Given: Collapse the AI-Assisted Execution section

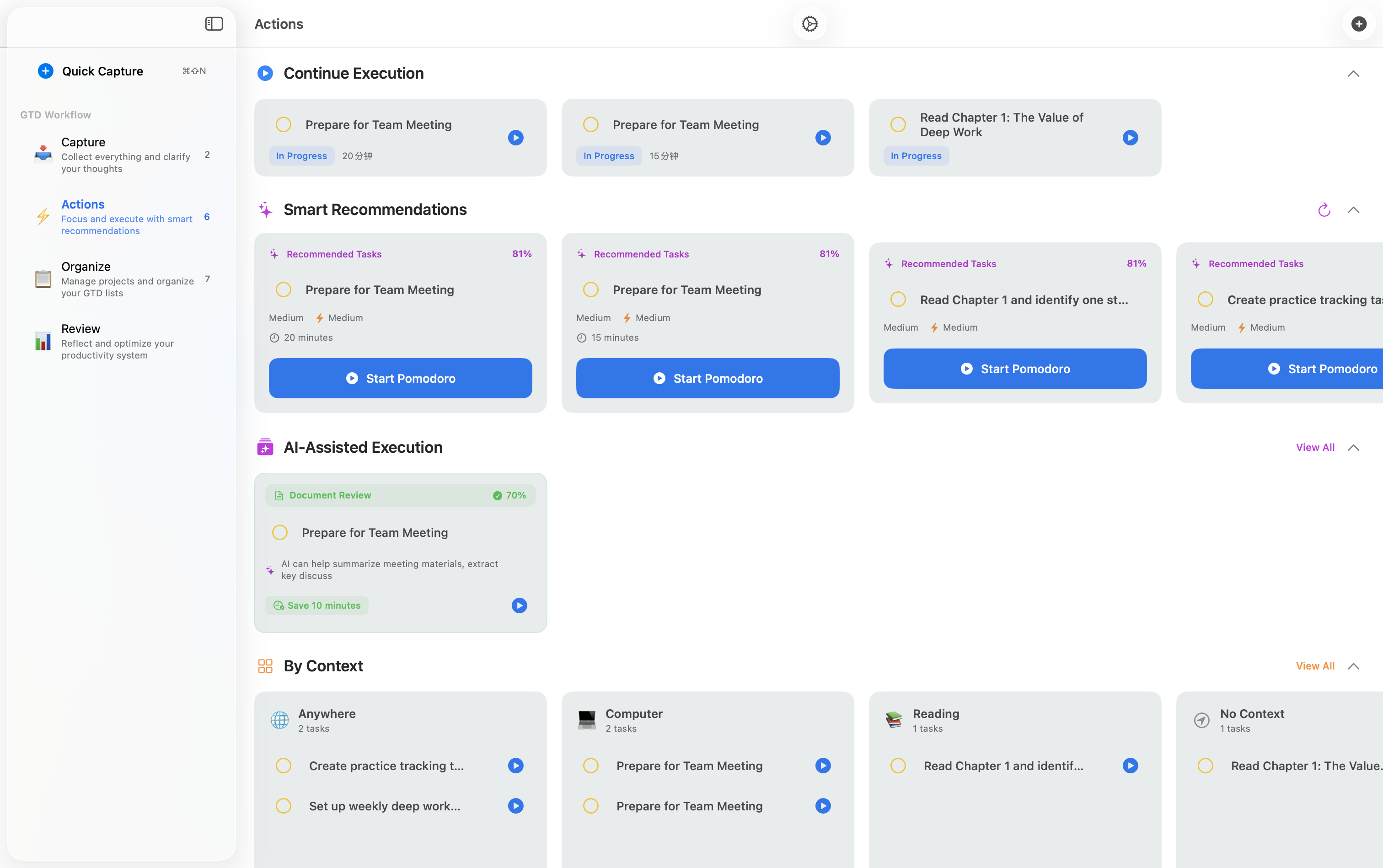Looking at the screenshot, I should click(1354, 448).
